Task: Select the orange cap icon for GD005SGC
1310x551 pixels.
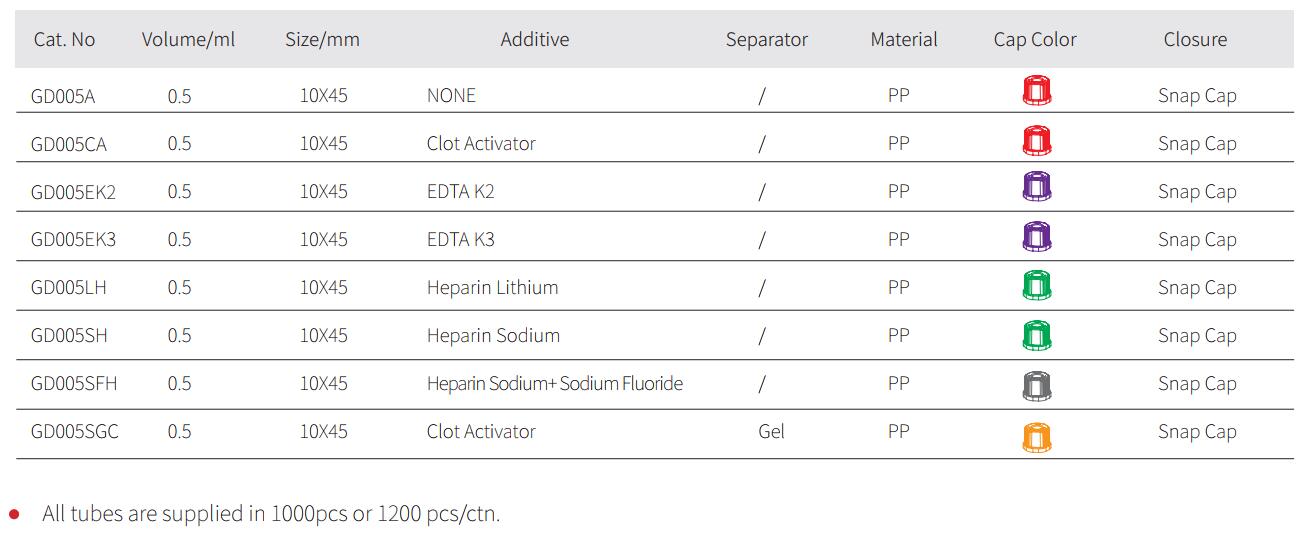Action: (1036, 437)
